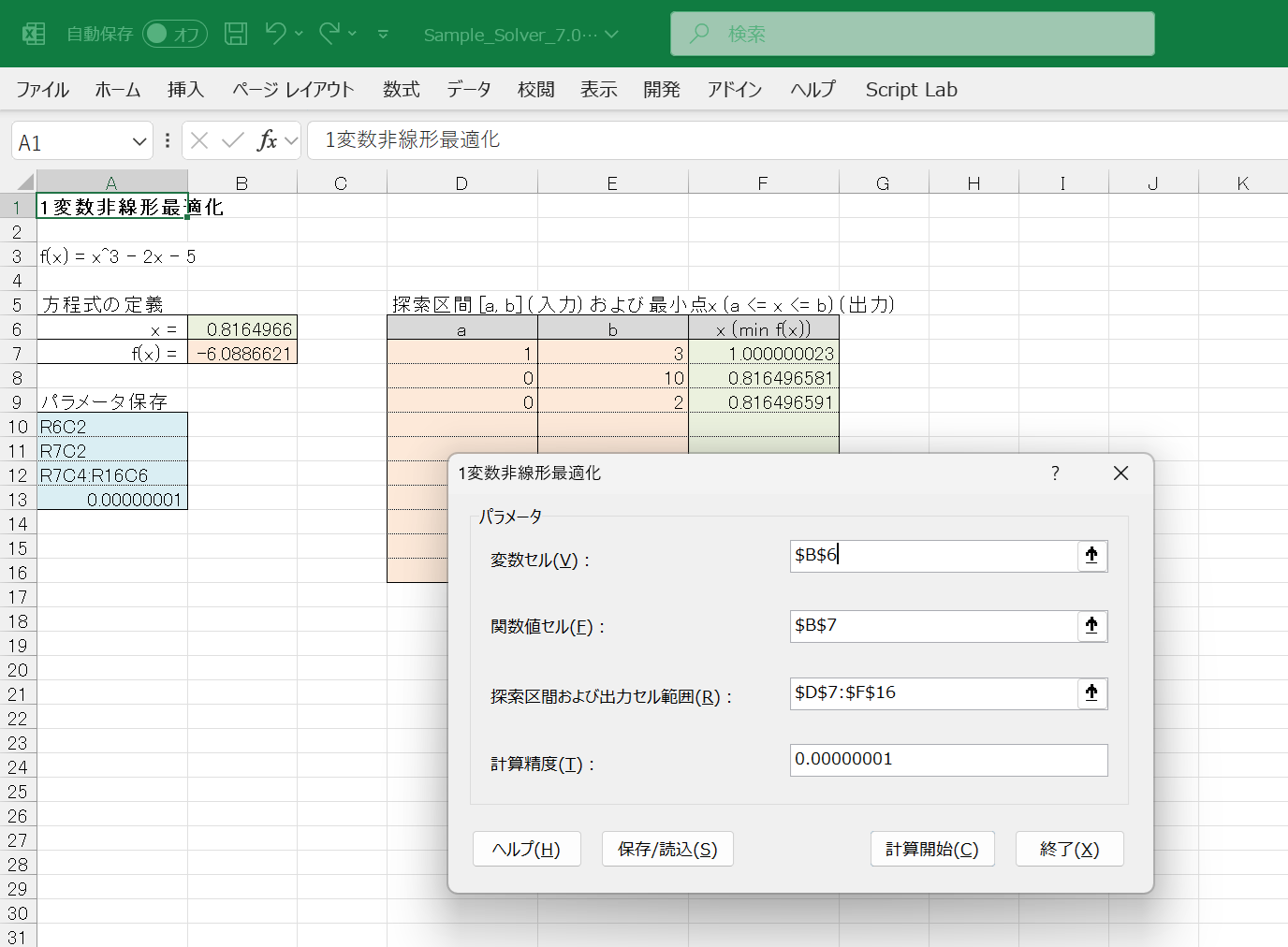Click the 検索 search box
1288x947 pixels.
912,34
